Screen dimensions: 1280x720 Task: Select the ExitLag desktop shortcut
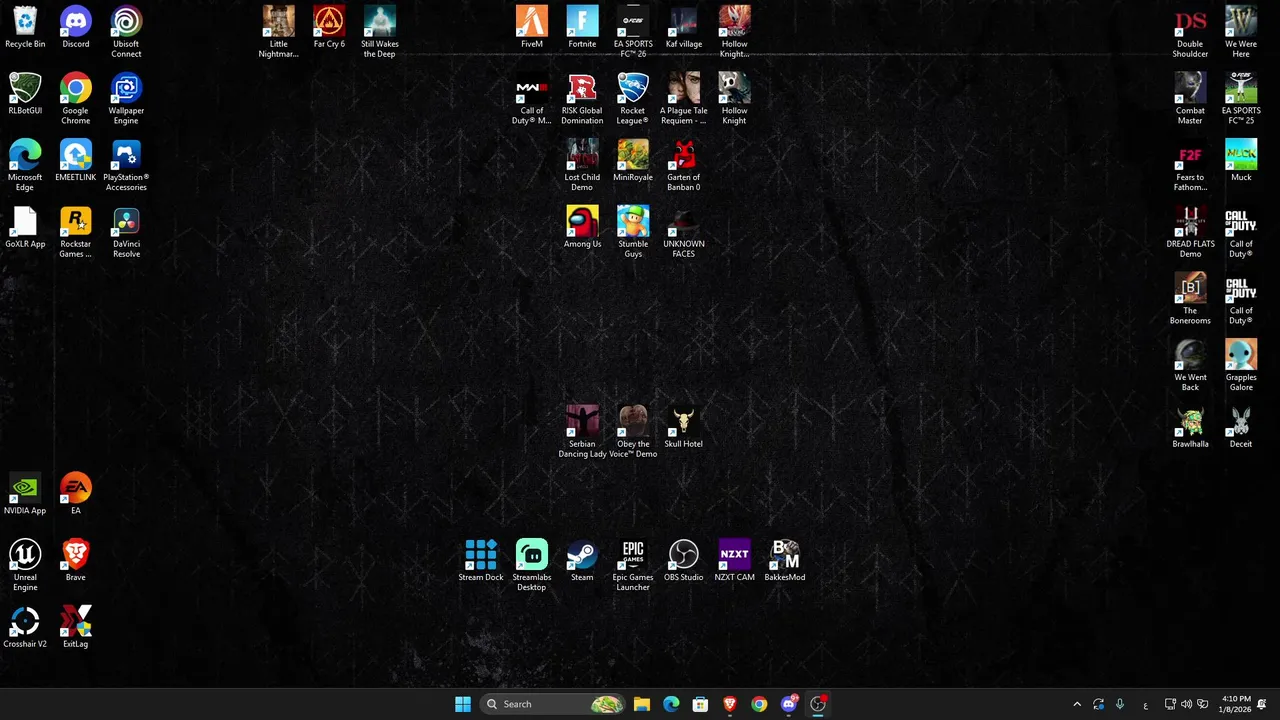[x=76, y=628]
